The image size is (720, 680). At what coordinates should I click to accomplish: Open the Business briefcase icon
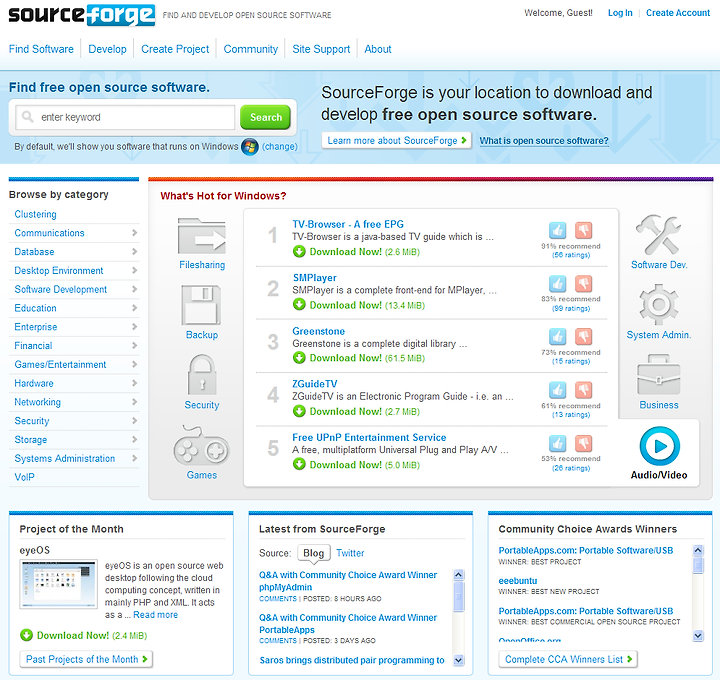pos(658,374)
